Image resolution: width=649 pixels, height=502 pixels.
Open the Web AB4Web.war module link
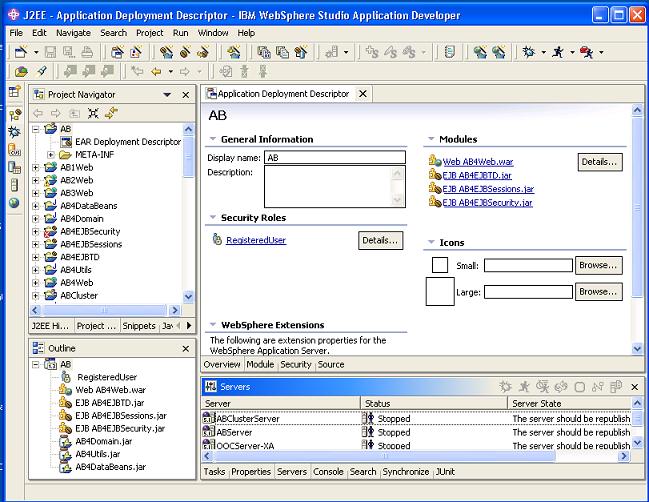point(478,162)
